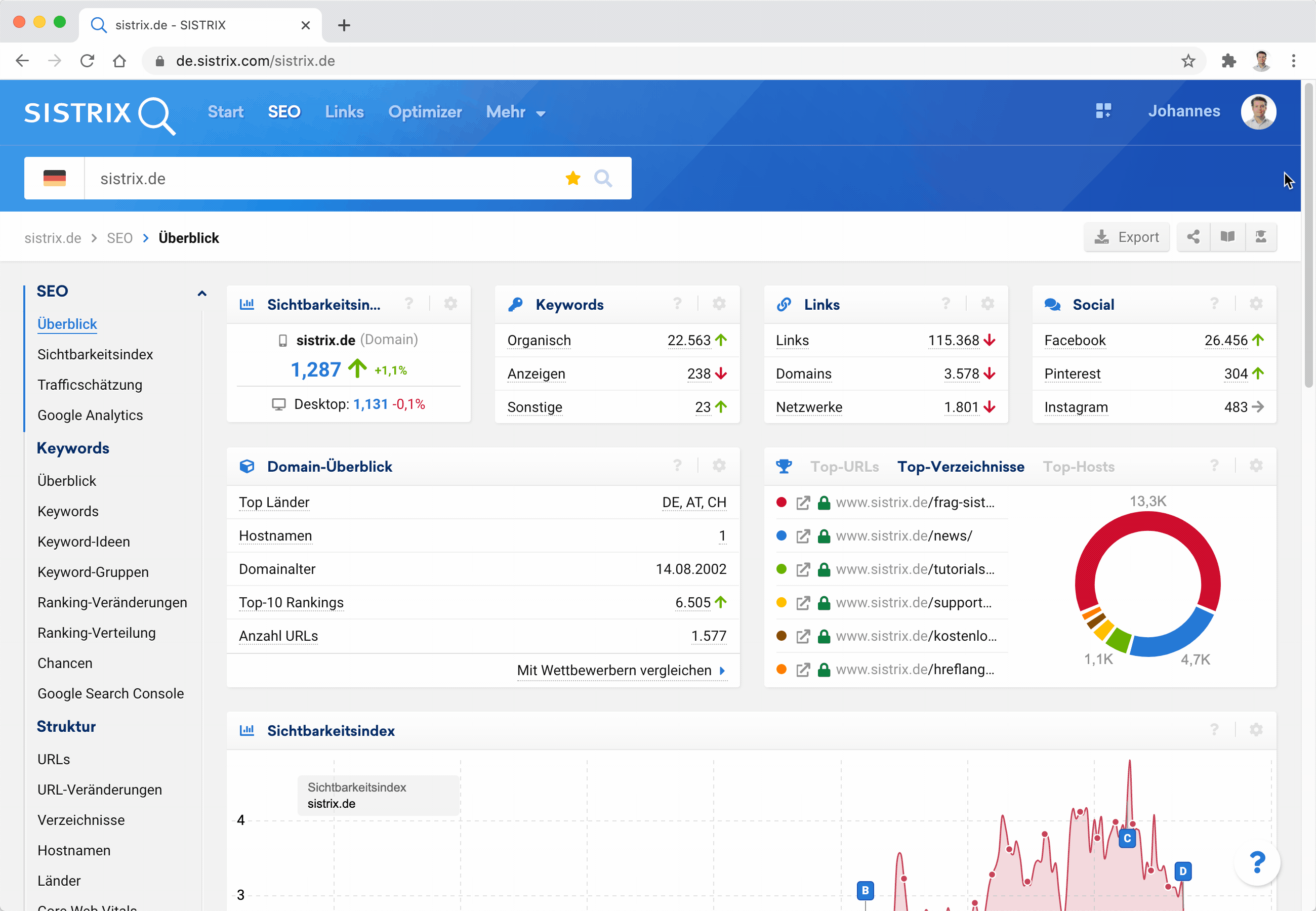Viewport: 1316px width, 911px height.
Task: Open the handbook book icon in toolbar
Action: pos(1227,237)
